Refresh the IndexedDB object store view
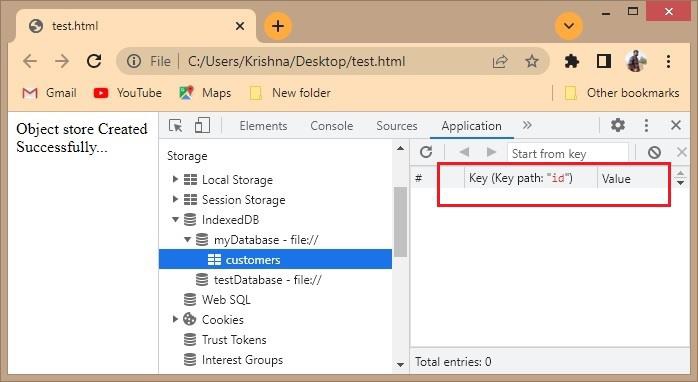698x382 pixels. click(426, 152)
